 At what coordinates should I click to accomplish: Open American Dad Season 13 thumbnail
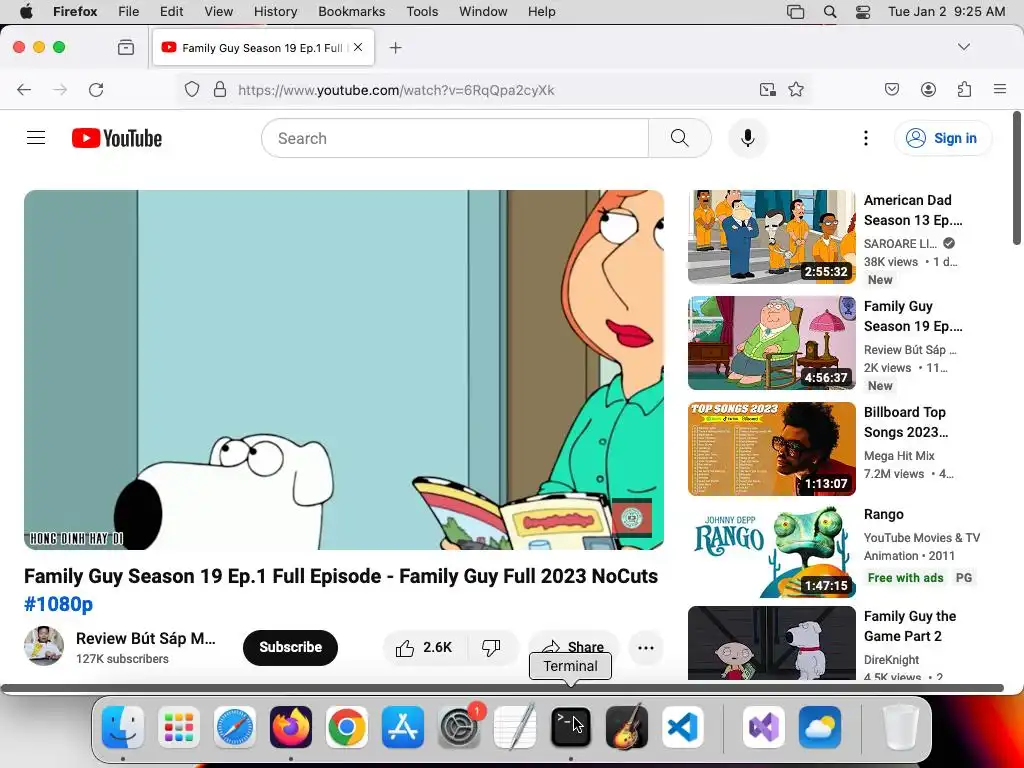pos(771,237)
